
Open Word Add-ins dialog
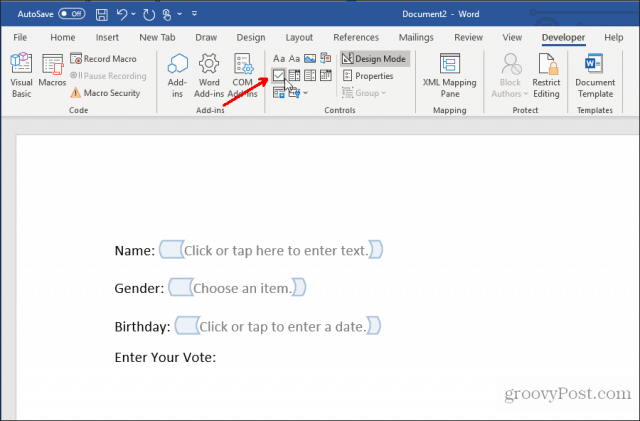click(x=209, y=76)
